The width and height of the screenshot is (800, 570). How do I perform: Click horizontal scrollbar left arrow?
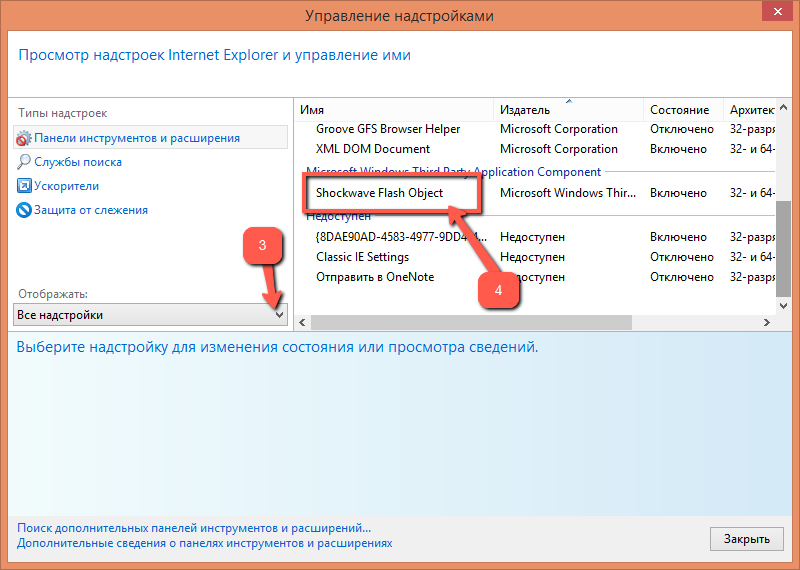(302, 323)
